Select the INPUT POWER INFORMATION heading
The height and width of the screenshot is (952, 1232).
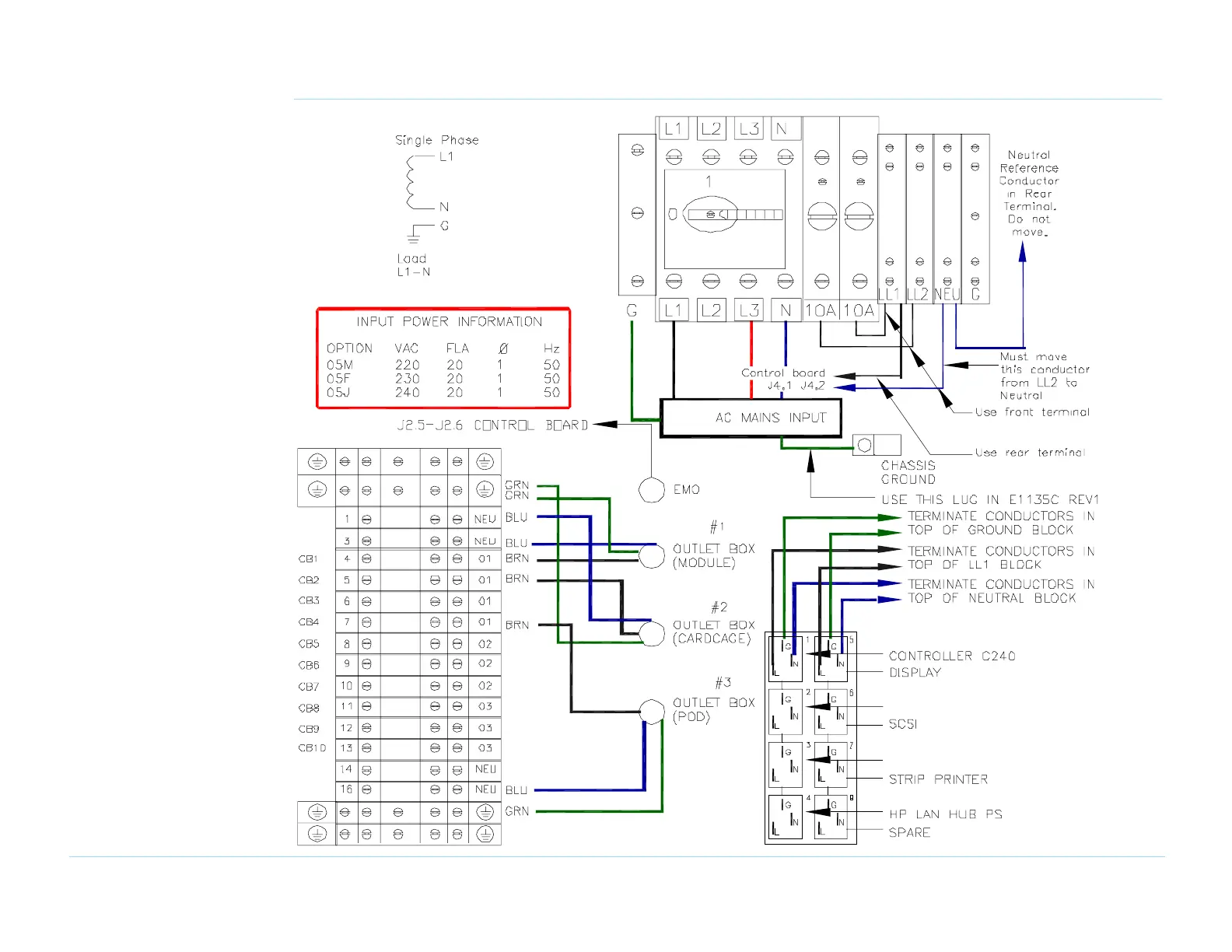[x=449, y=322]
